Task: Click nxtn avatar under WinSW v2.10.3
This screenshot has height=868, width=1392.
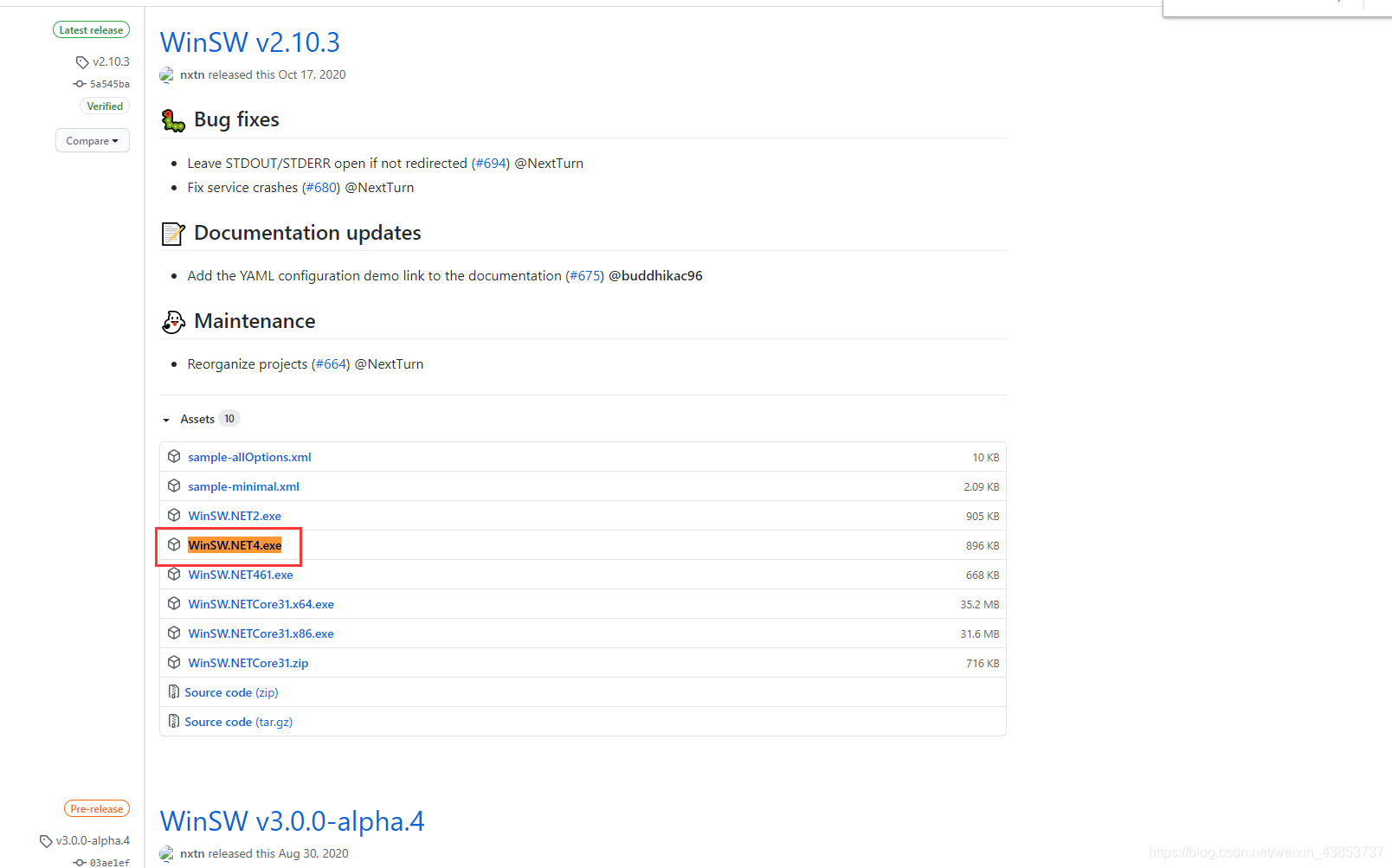Action: [167, 75]
